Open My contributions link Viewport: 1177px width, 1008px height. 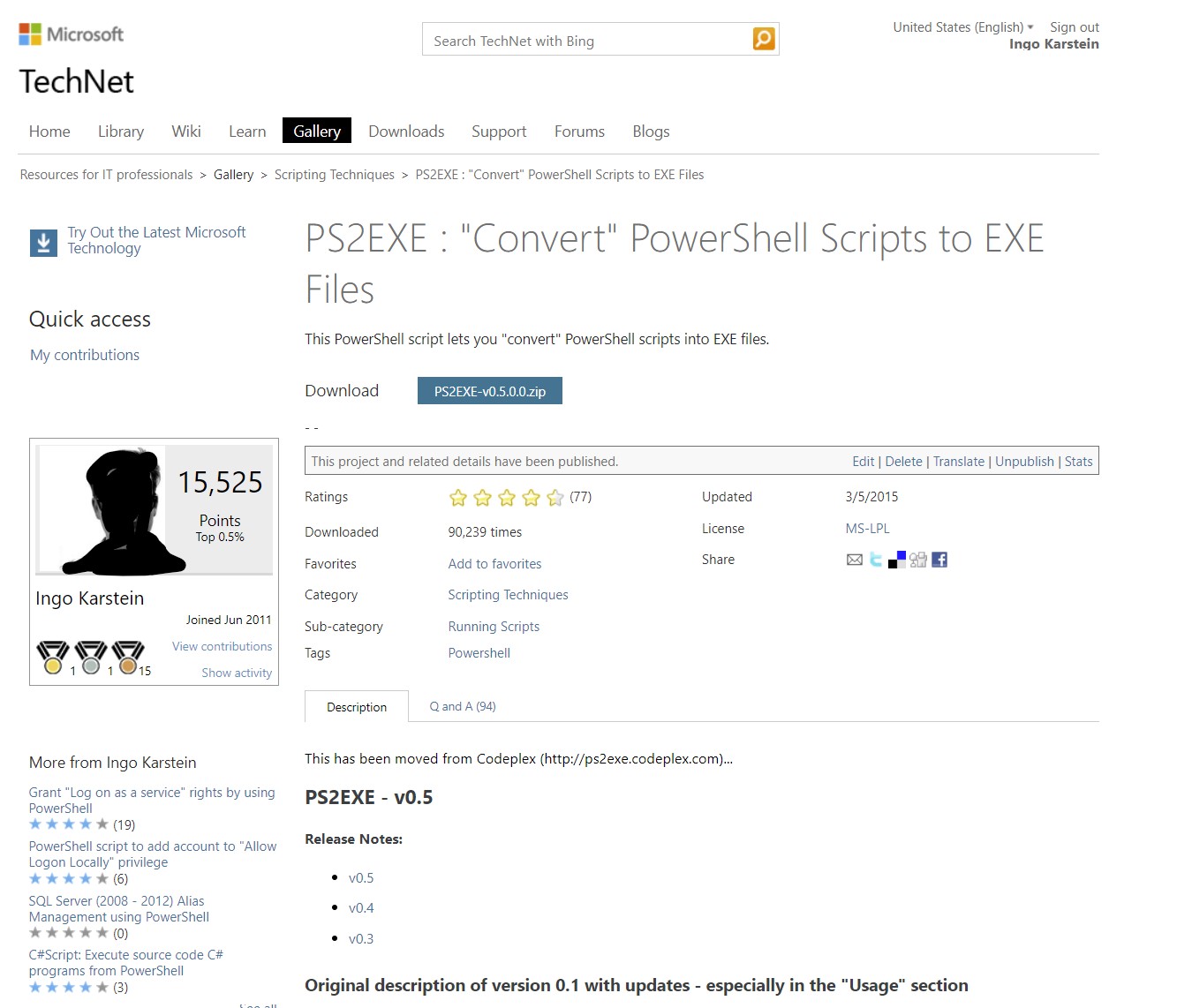pyautogui.click(x=85, y=355)
